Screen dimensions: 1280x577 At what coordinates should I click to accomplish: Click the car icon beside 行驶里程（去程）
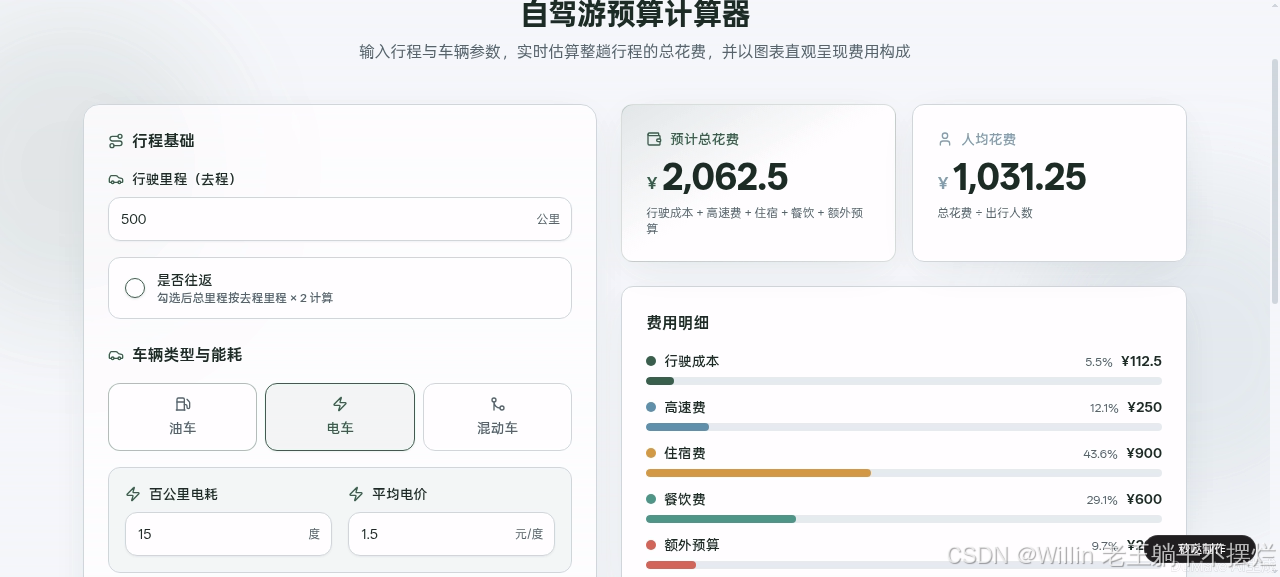(116, 179)
